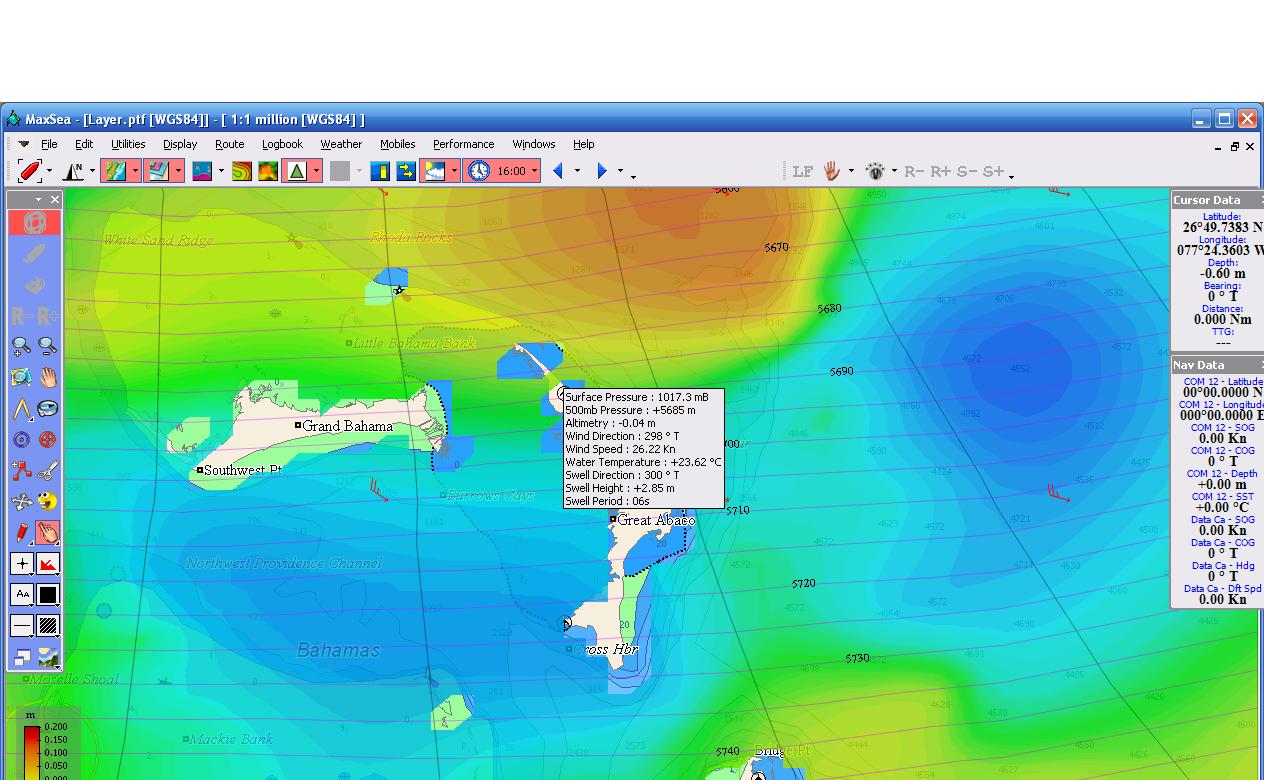Image resolution: width=1264 pixels, height=780 pixels.
Task: Click the R+ toolbar button
Action: click(941, 171)
